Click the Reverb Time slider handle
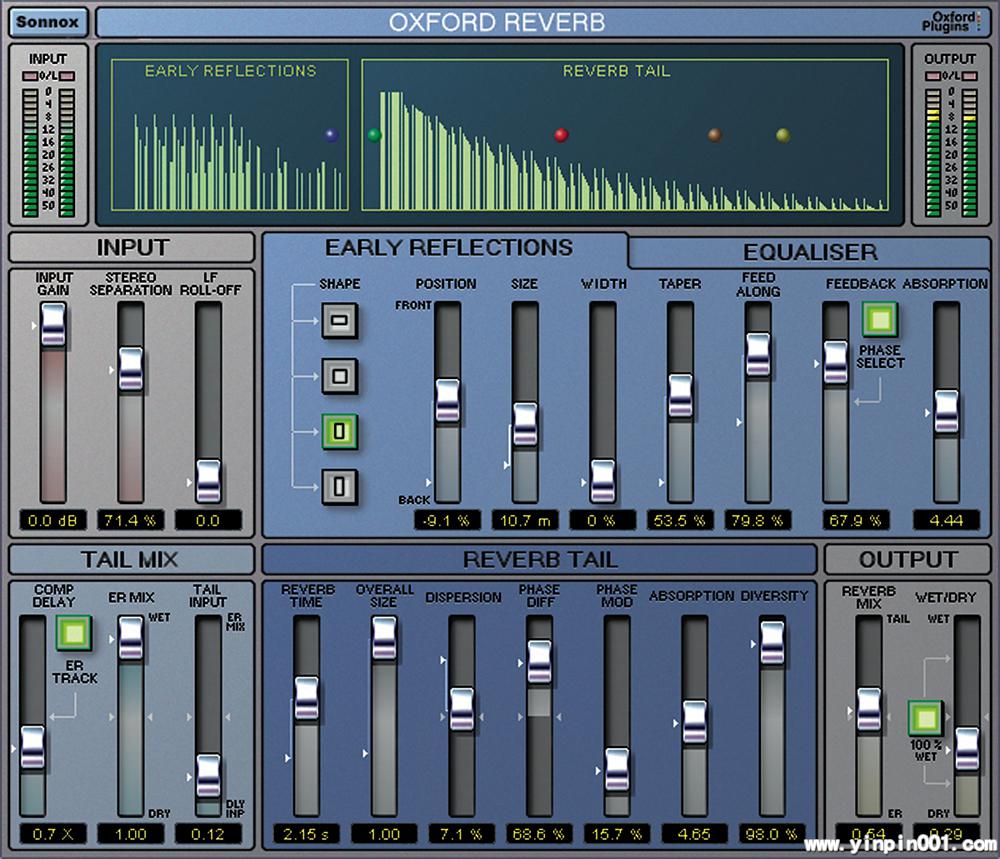 tap(306, 698)
